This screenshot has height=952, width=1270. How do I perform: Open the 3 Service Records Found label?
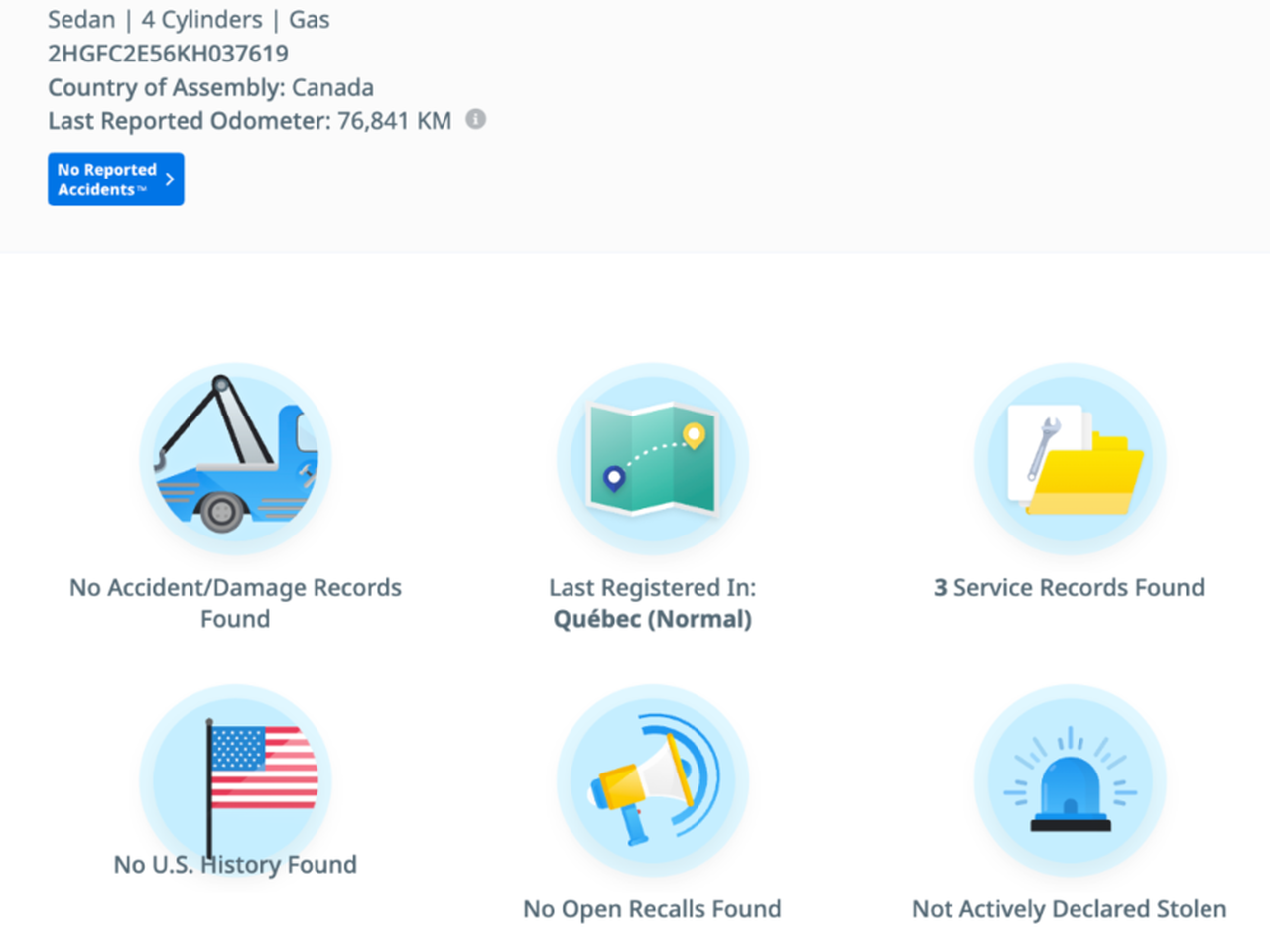click(1069, 588)
